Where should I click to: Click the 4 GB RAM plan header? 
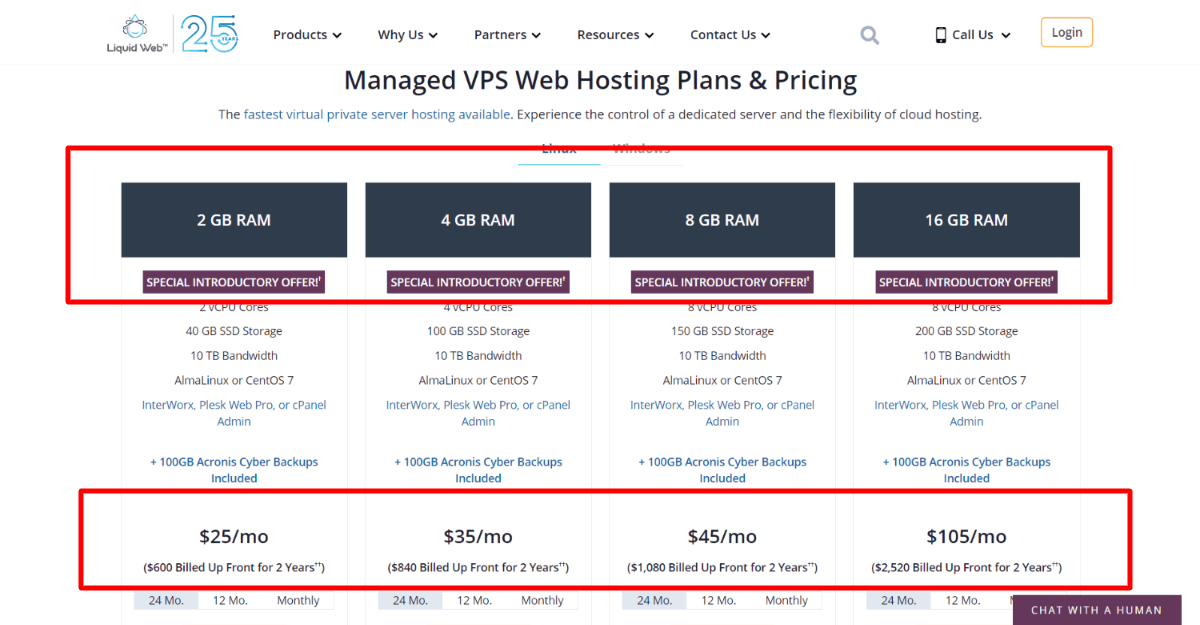[x=478, y=220]
